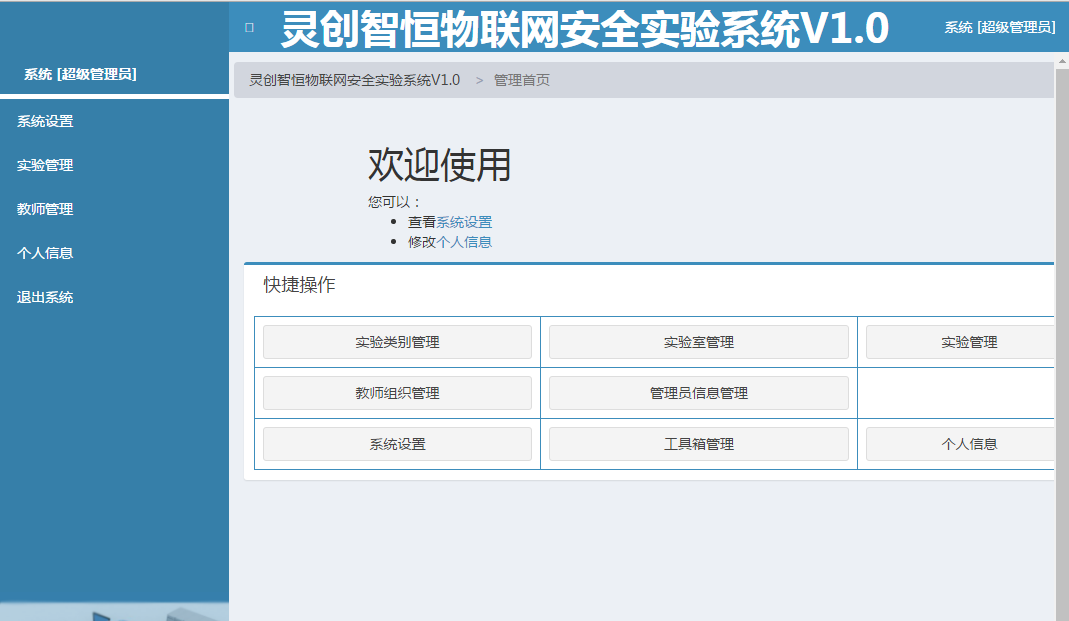The image size is (1069, 621).
Task: Click the 实验类别管理 quick action button
Action: [397, 342]
